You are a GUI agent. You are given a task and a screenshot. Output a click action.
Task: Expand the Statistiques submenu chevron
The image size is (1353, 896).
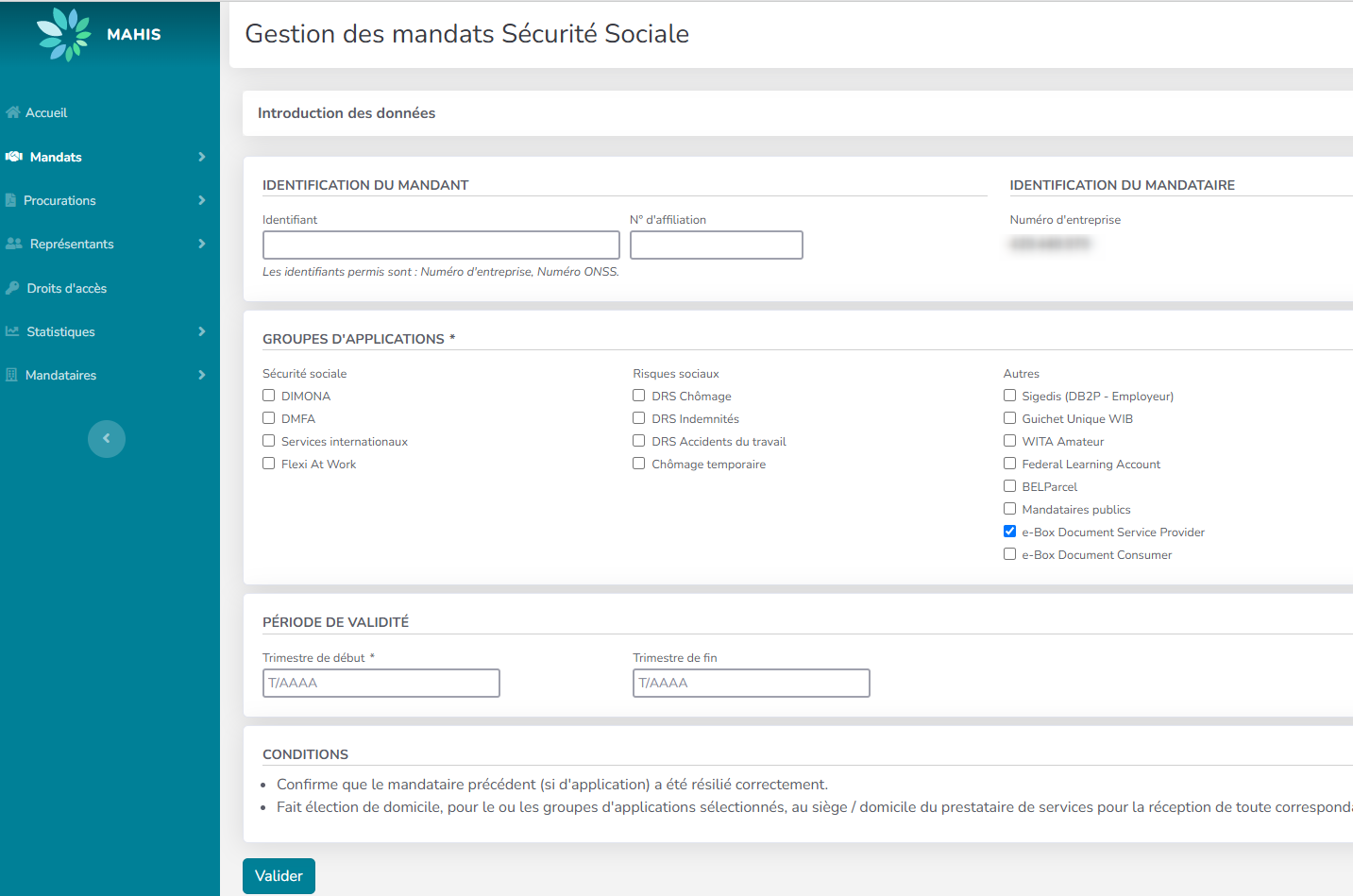click(201, 331)
